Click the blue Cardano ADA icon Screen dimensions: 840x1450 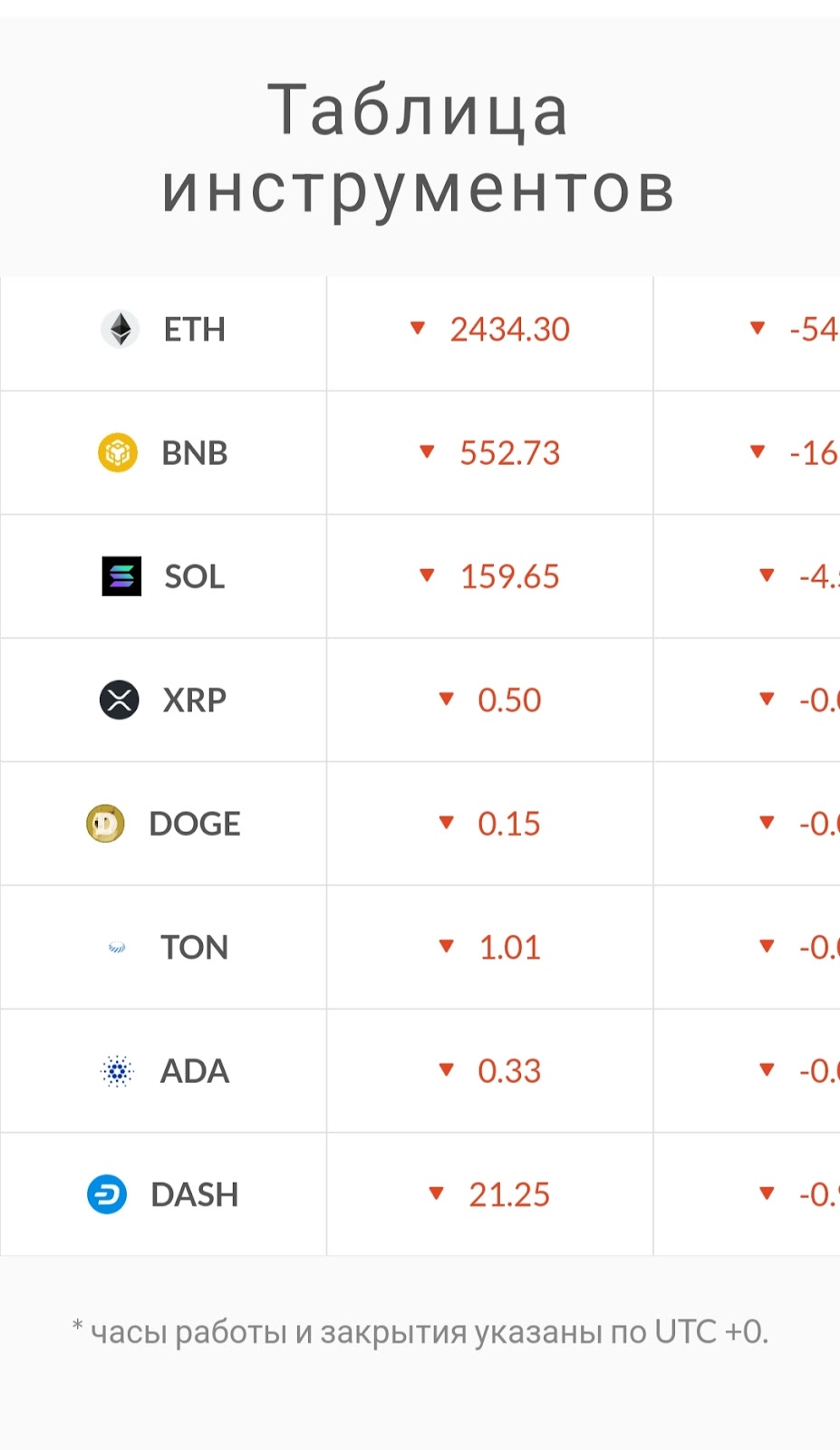[x=117, y=1071]
